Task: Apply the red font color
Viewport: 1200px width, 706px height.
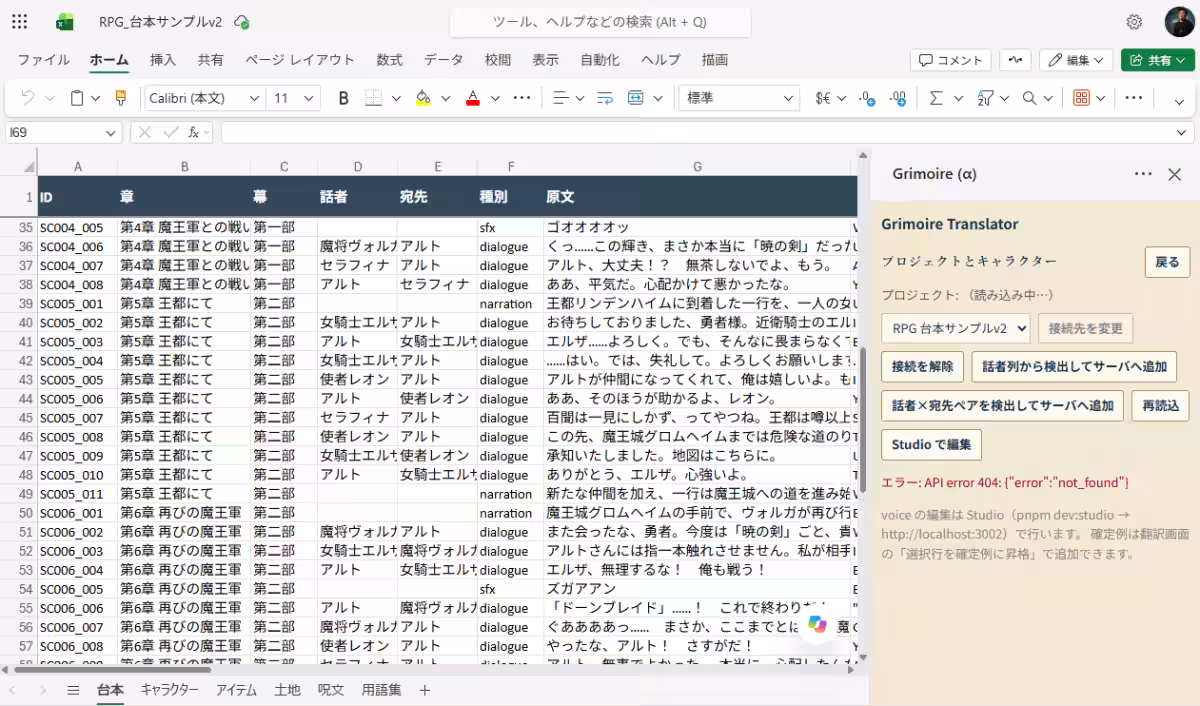Action: click(472, 98)
